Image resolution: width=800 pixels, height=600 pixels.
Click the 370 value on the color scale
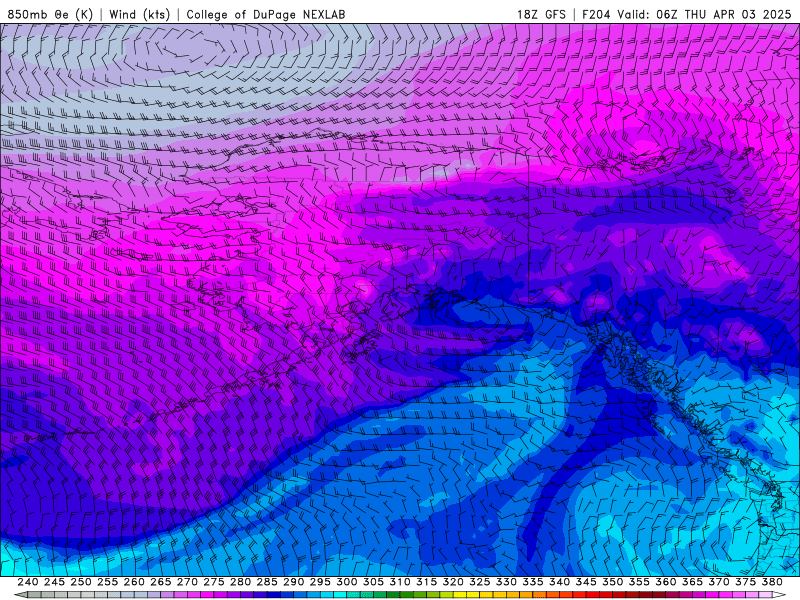pos(718,582)
